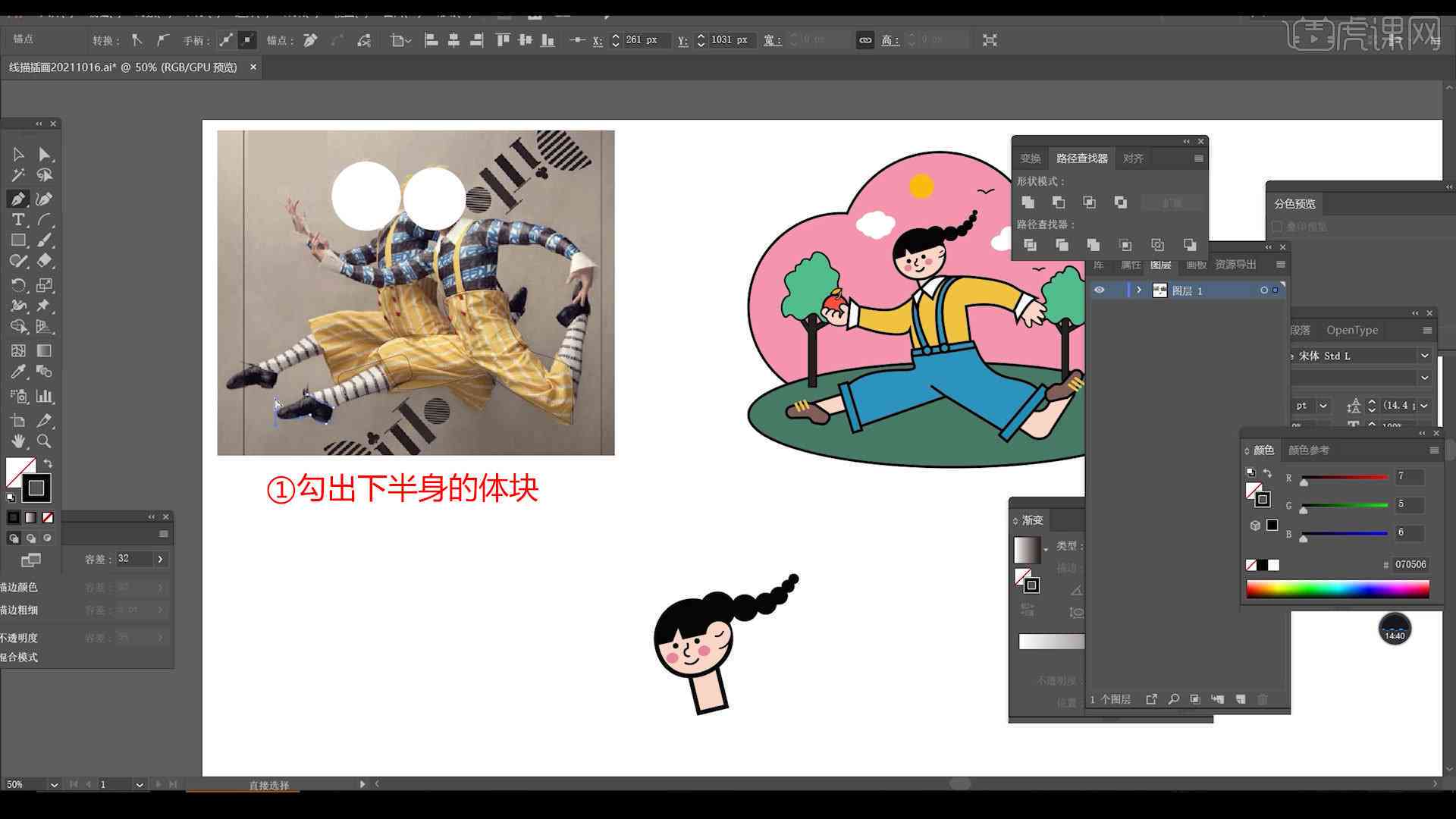The height and width of the screenshot is (819, 1456).
Task: Select the Direct Selection tool
Action: point(45,155)
